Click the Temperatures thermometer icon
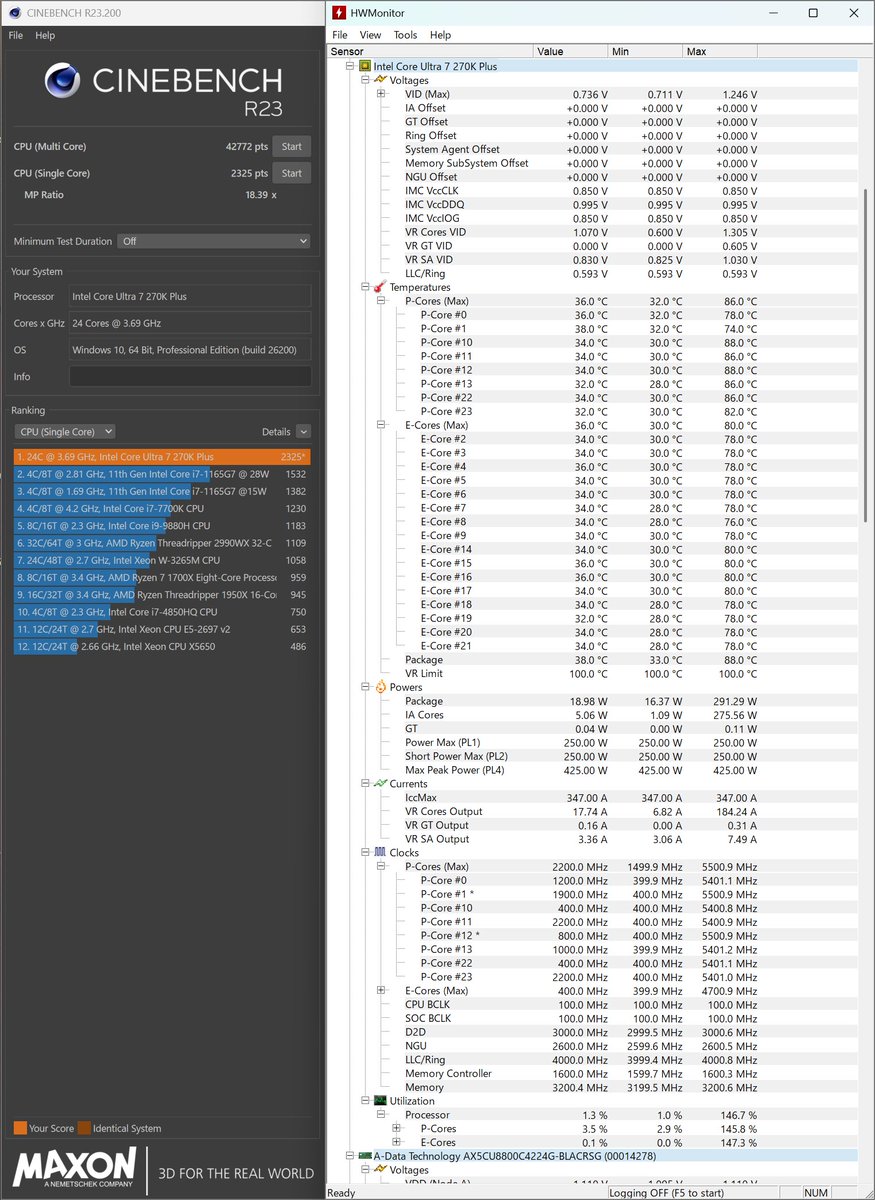 pyautogui.click(x=380, y=287)
